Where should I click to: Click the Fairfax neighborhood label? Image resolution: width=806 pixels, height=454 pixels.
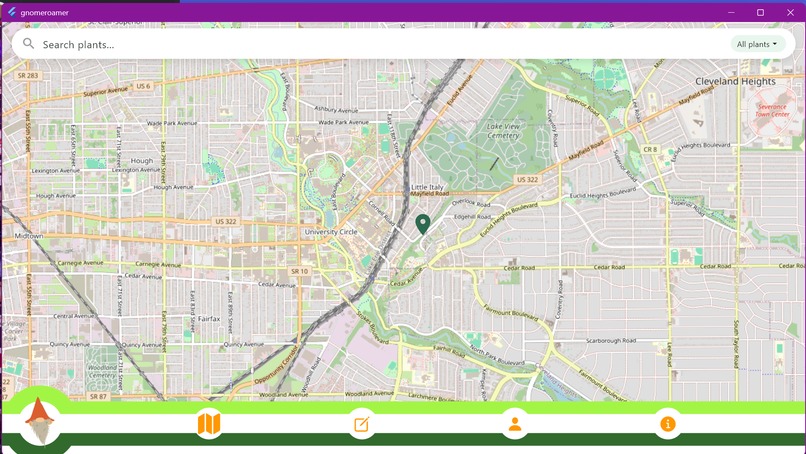[x=209, y=319]
